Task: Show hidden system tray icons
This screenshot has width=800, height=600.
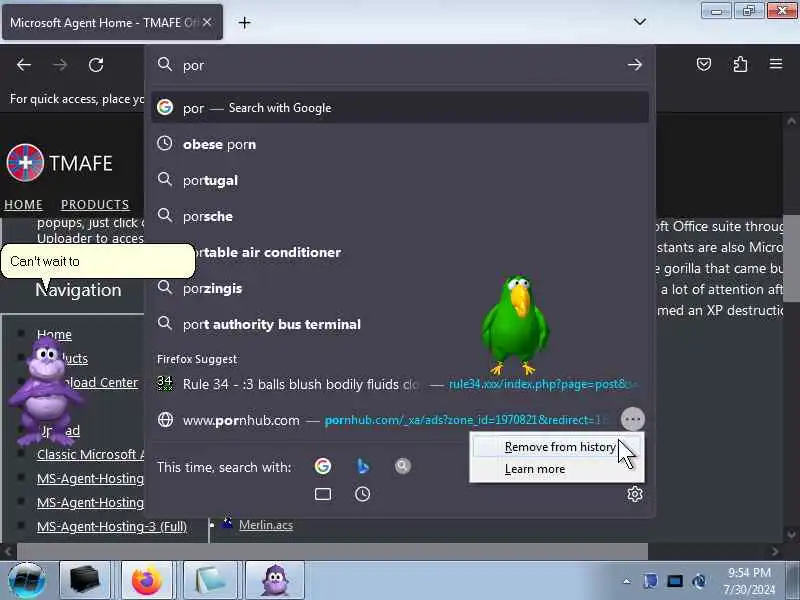Action: [x=627, y=581]
